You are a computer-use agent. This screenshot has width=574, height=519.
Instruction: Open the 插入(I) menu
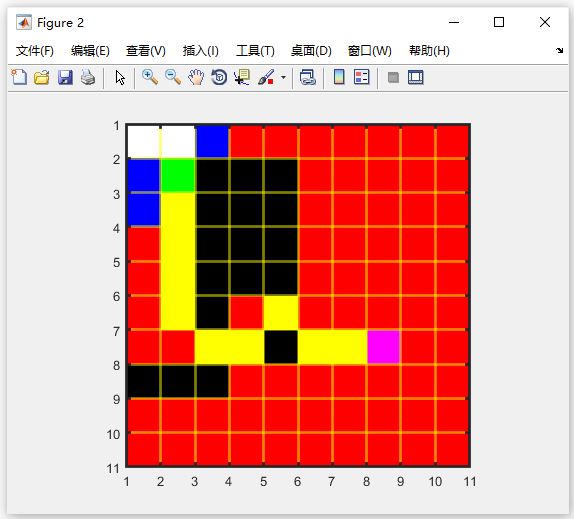click(201, 51)
